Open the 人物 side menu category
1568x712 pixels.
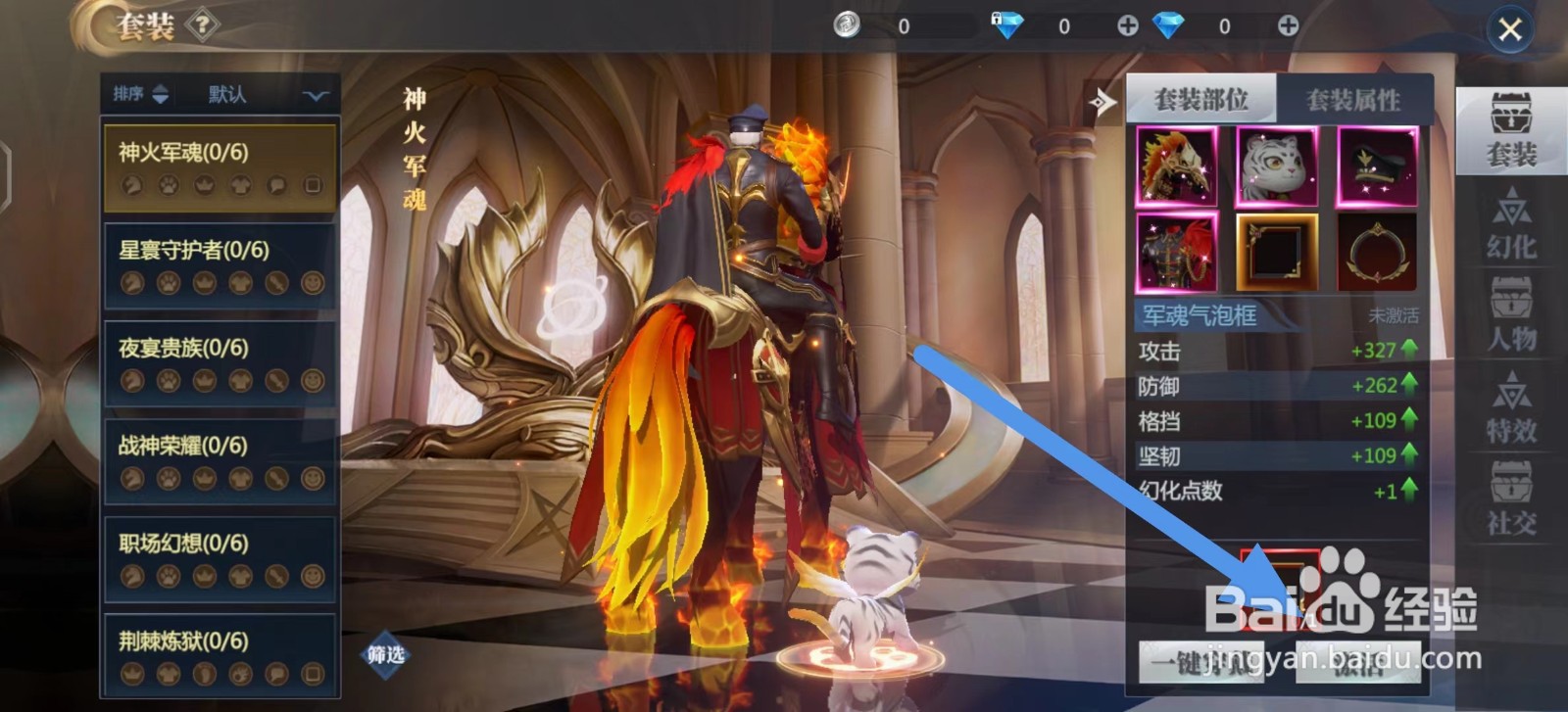coord(1511,314)
